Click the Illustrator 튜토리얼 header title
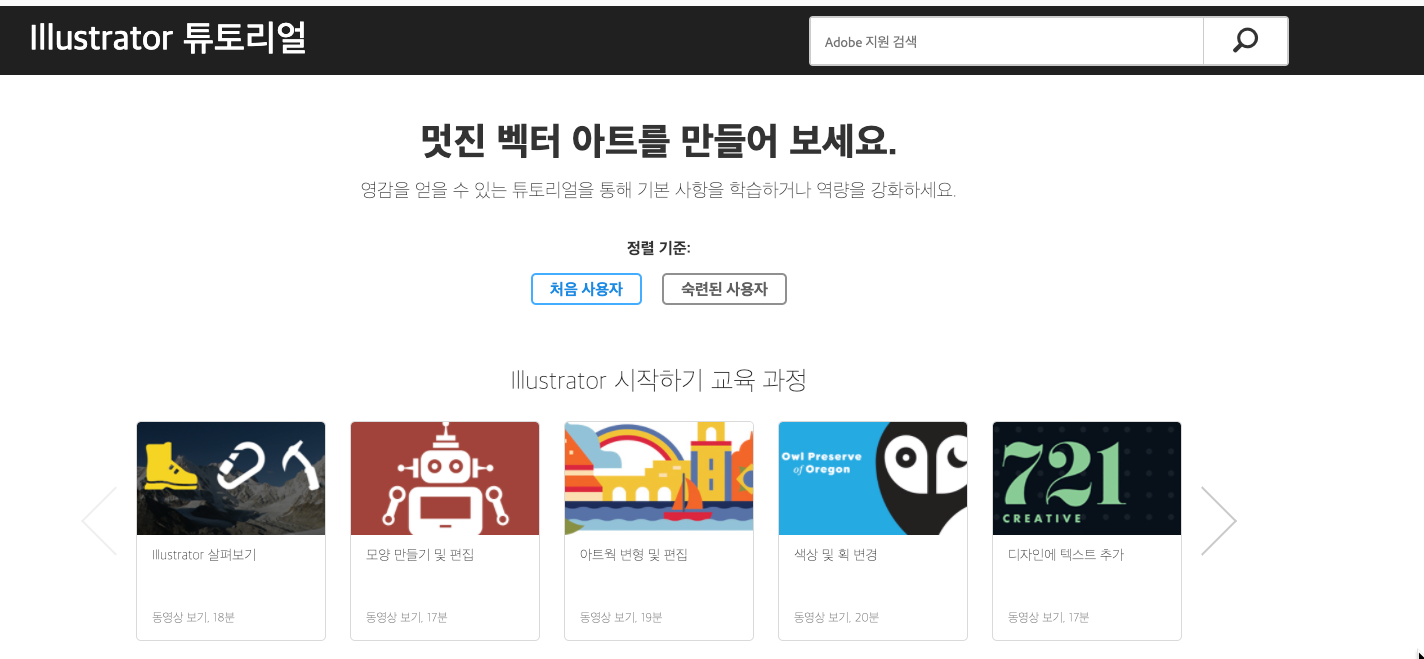Image resolution: width=1424 pixels, height=659 pixels. point(168,38)
